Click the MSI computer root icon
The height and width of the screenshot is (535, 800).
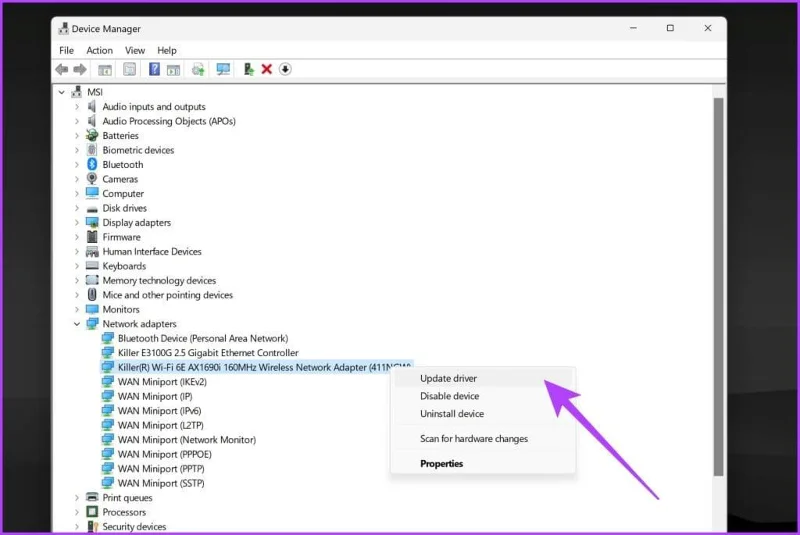click(77, 92)
